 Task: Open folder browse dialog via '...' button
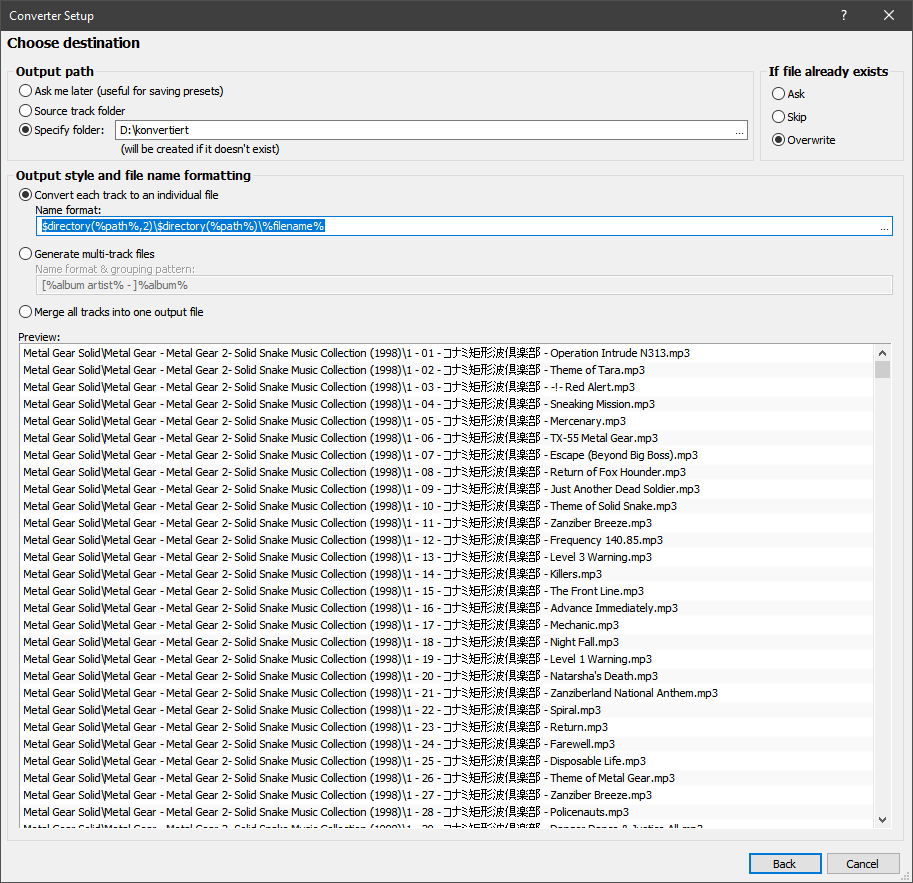[x=739, y=130]
